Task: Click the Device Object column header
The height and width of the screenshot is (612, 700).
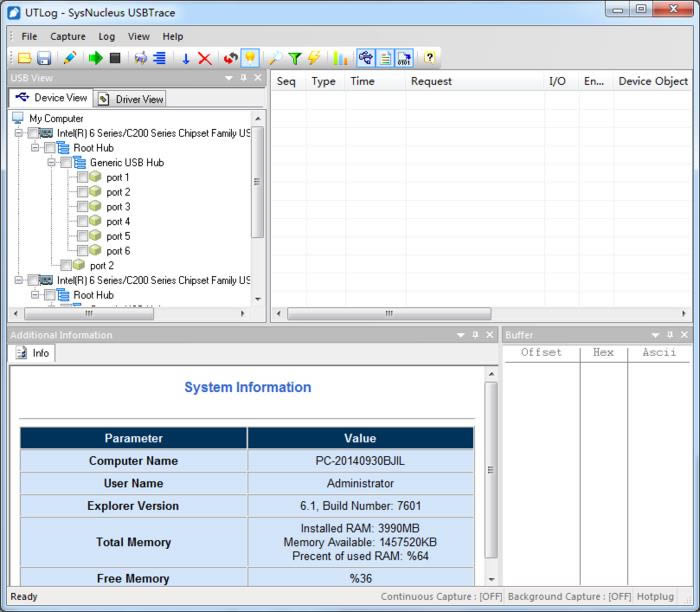Action: tap(653, 81)
